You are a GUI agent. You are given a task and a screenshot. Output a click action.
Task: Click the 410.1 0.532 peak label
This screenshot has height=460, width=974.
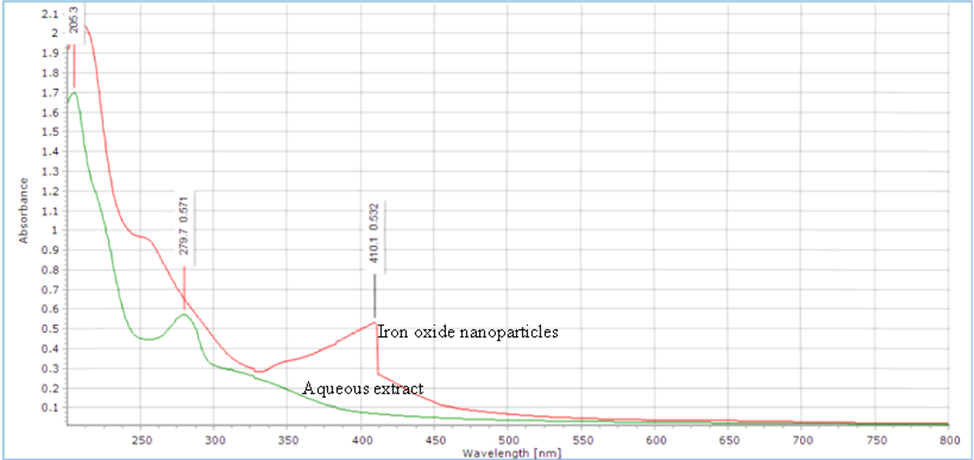click(x=376, y=237)
